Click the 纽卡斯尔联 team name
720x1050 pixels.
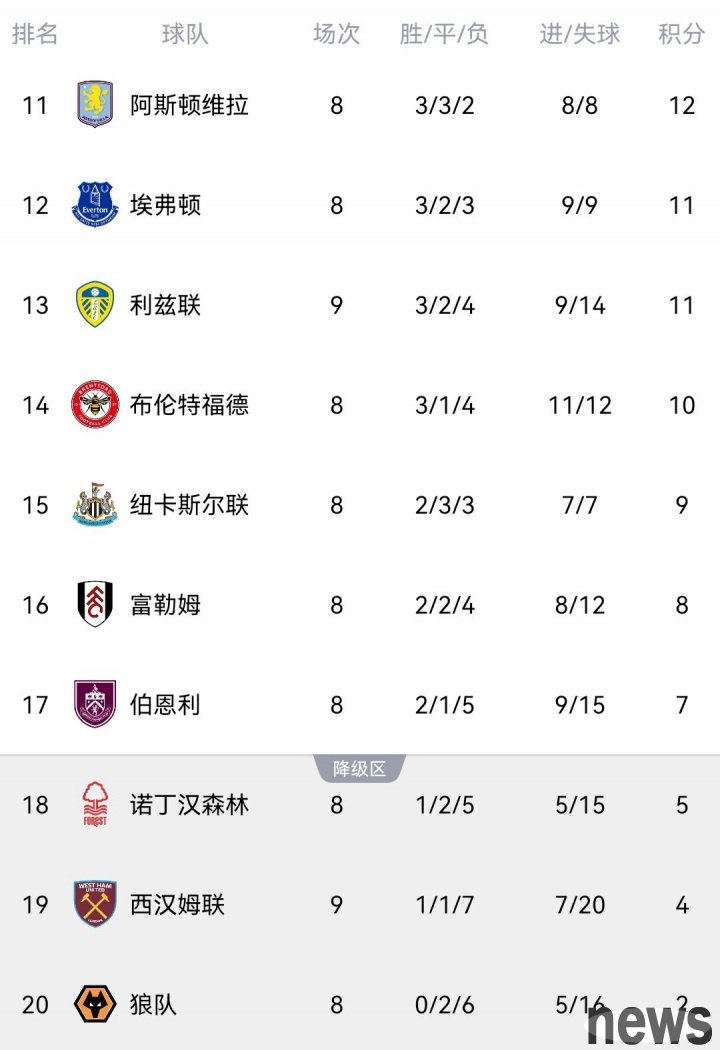189,505
